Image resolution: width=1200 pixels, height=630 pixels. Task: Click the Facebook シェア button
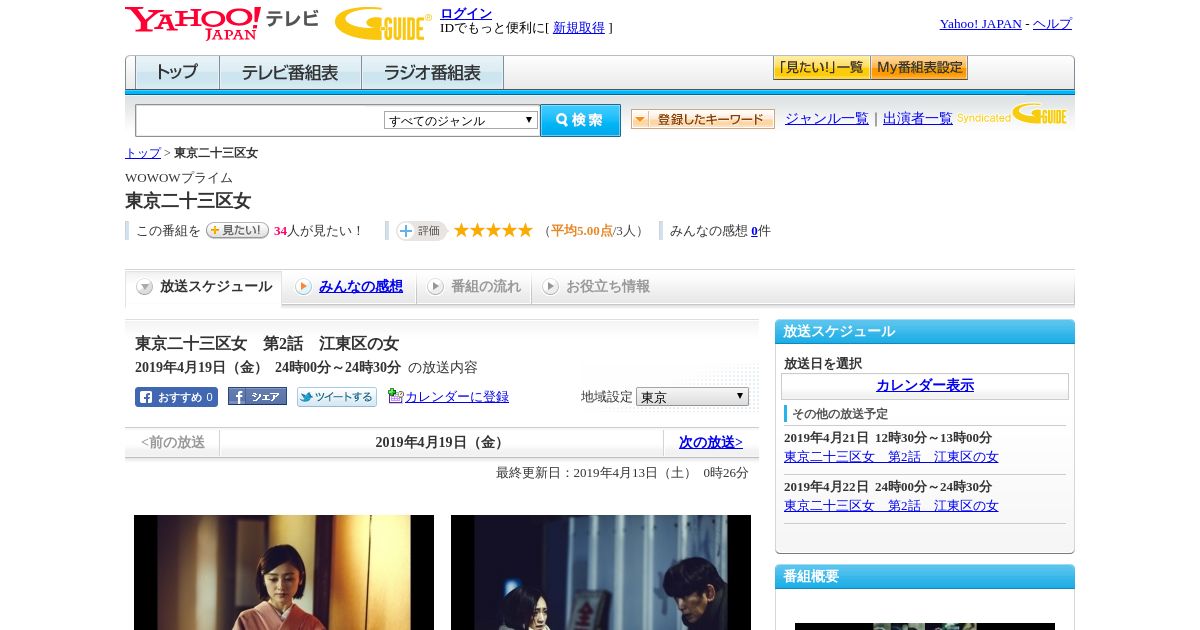pos(257,397)
